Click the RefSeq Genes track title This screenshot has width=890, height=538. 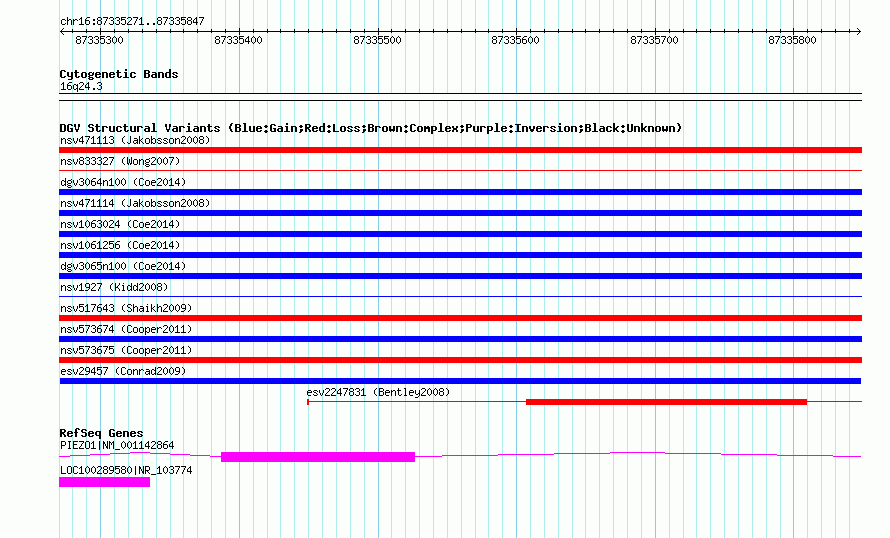[101, 433]
